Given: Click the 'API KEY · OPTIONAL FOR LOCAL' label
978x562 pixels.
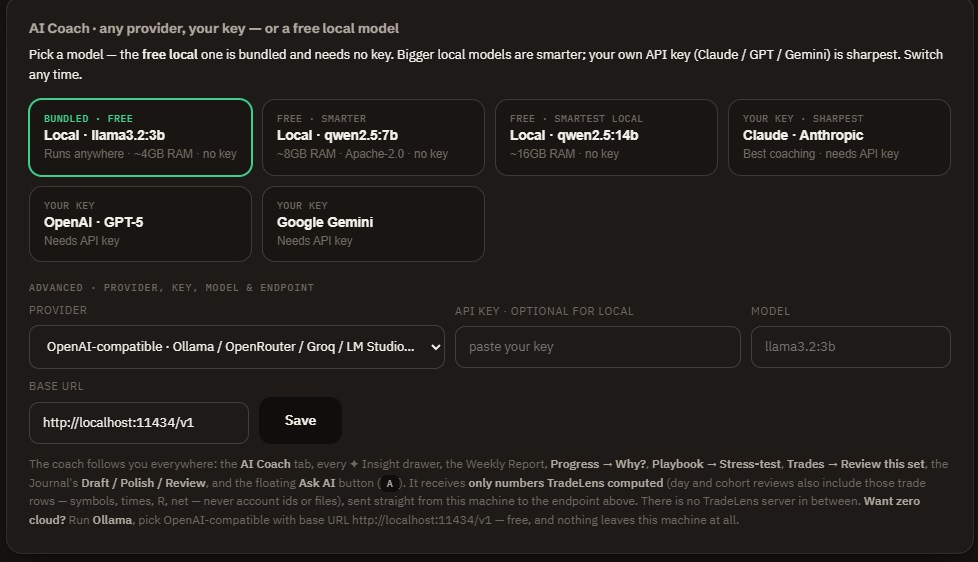Looking at the screenshot, I should 544,311.
